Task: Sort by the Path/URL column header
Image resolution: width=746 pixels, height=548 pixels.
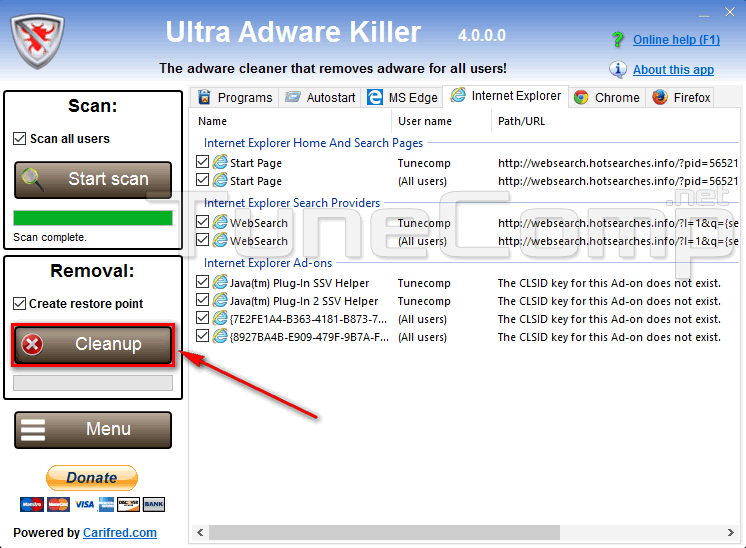Action: (x=615, y=121)
